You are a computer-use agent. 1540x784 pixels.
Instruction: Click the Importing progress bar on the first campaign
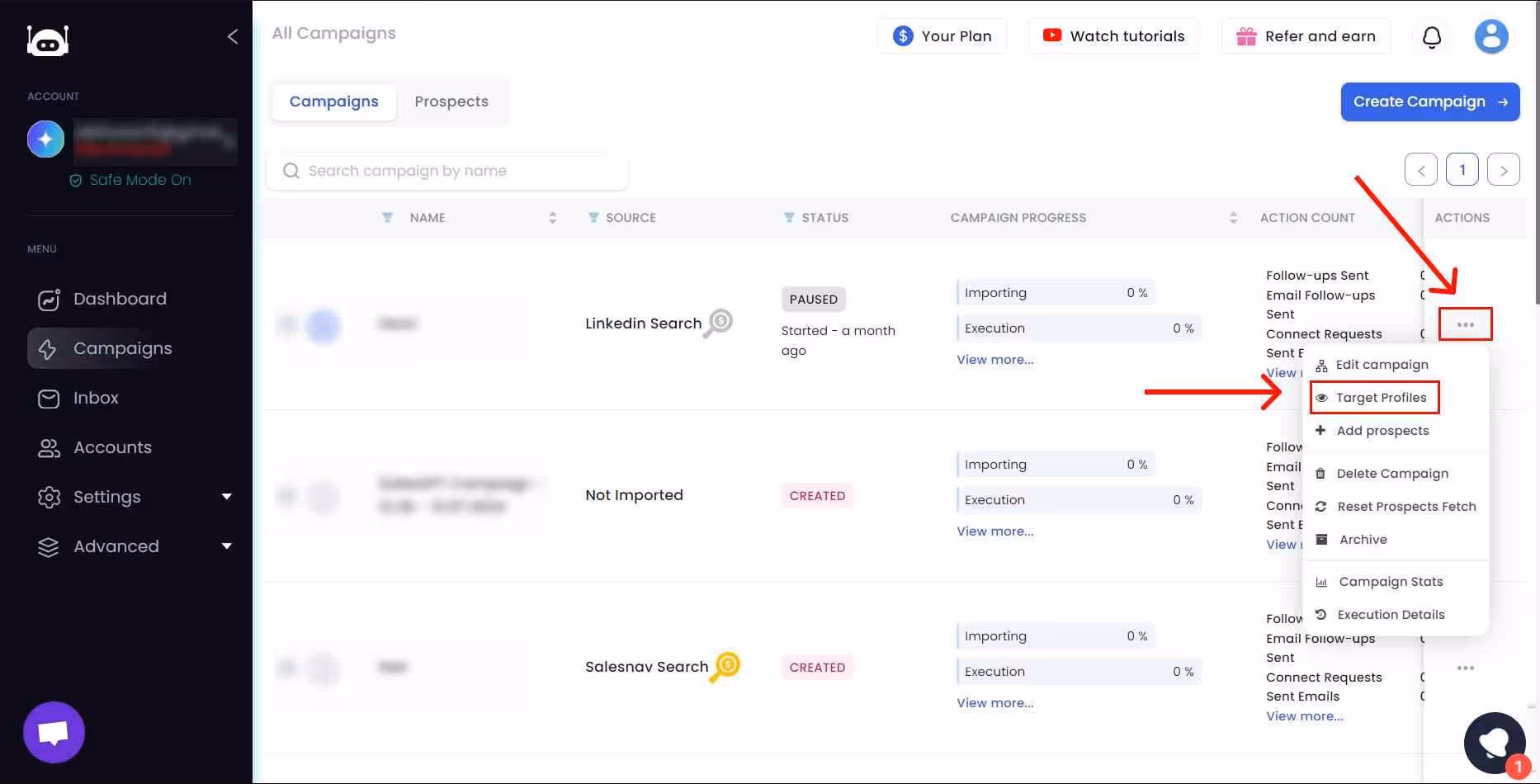tap(1056, 291)
